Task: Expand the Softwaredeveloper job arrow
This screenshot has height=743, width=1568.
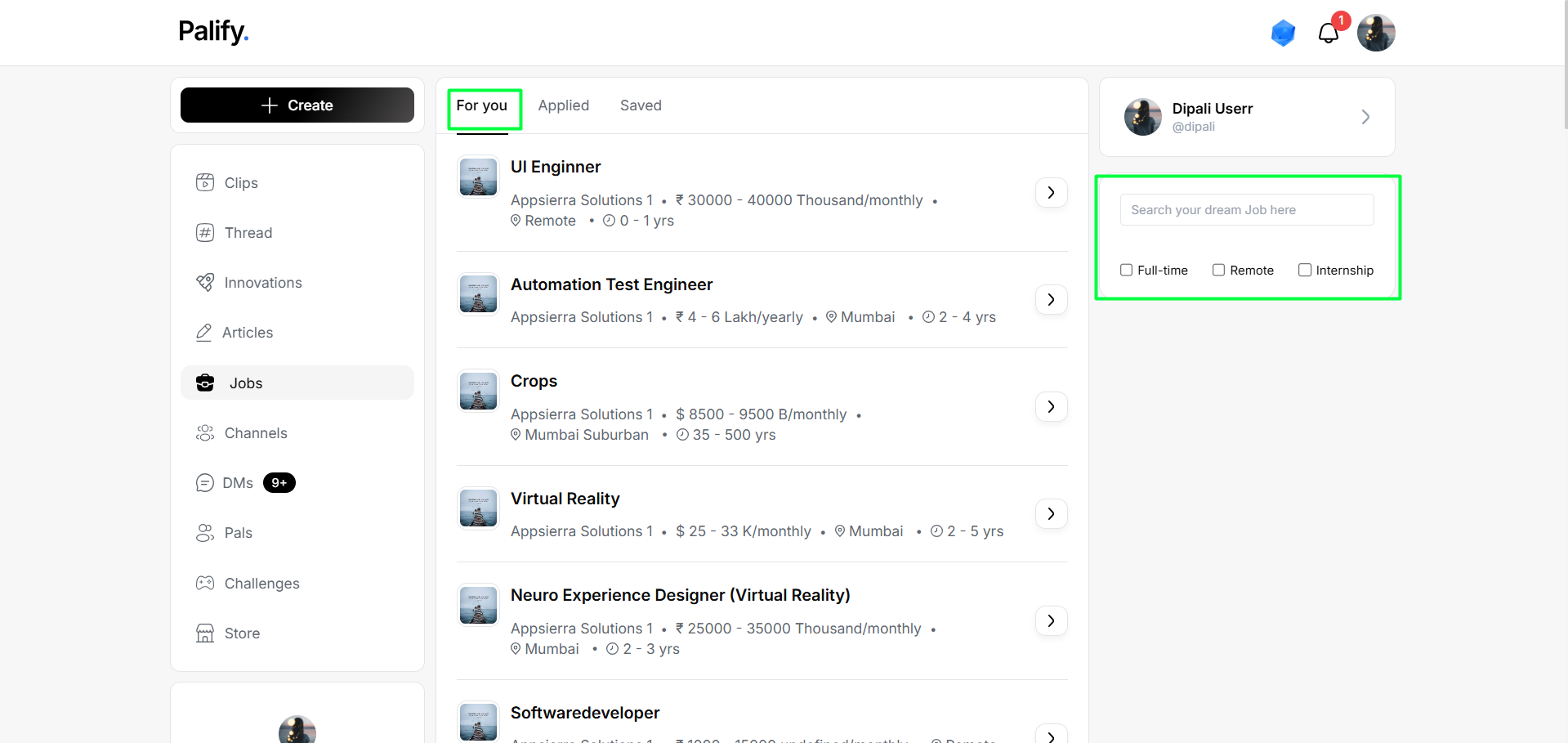Action: tap(1052, 734)
